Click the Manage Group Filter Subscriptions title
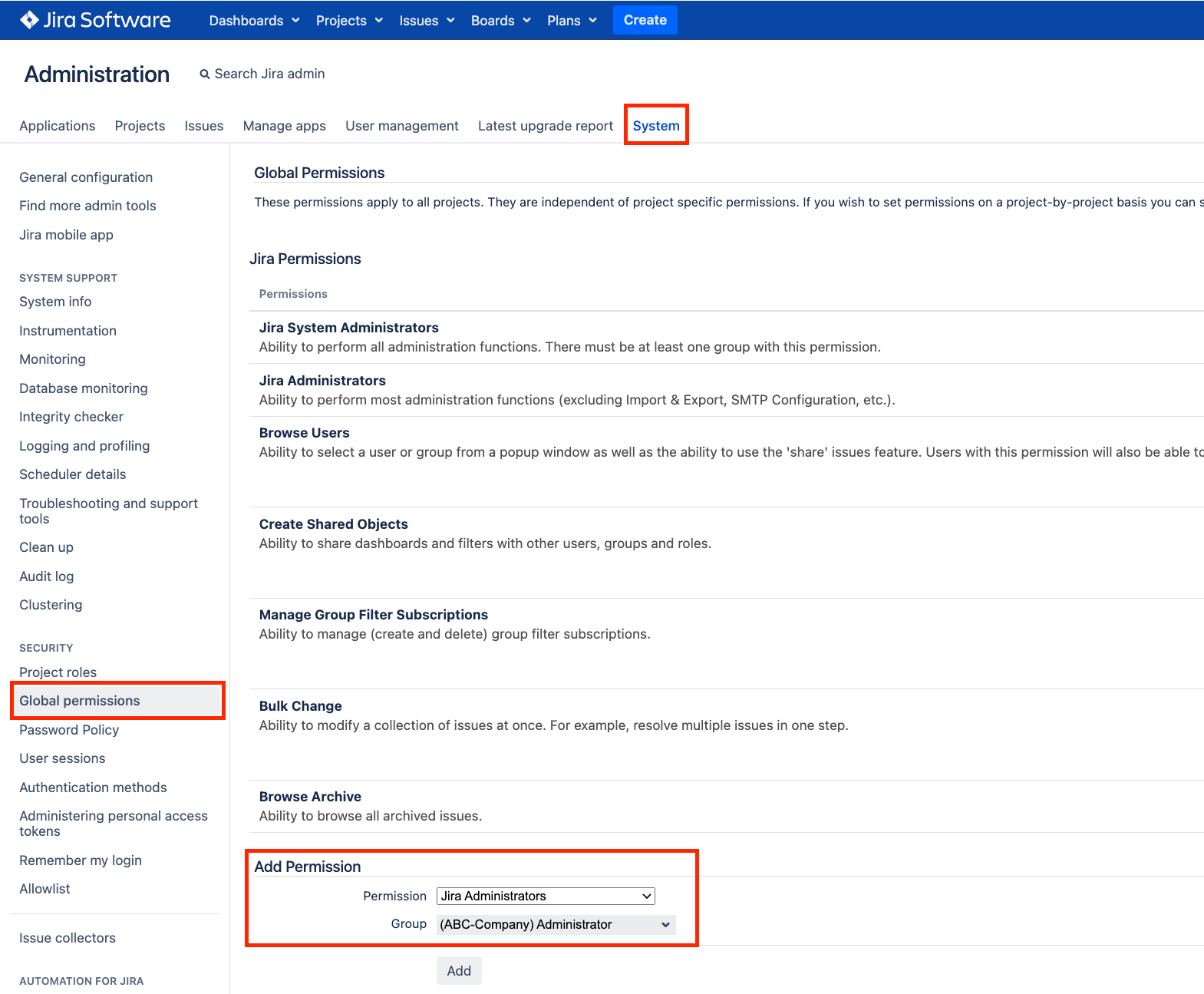This screenshot has width=1204, height=994. click(374, 615)
